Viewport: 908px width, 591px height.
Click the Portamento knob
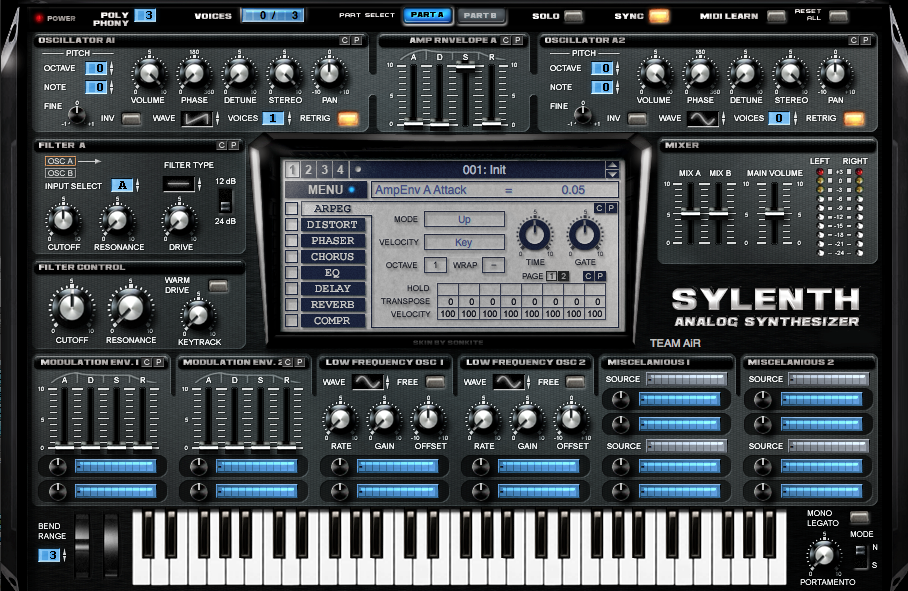[823, 555]
